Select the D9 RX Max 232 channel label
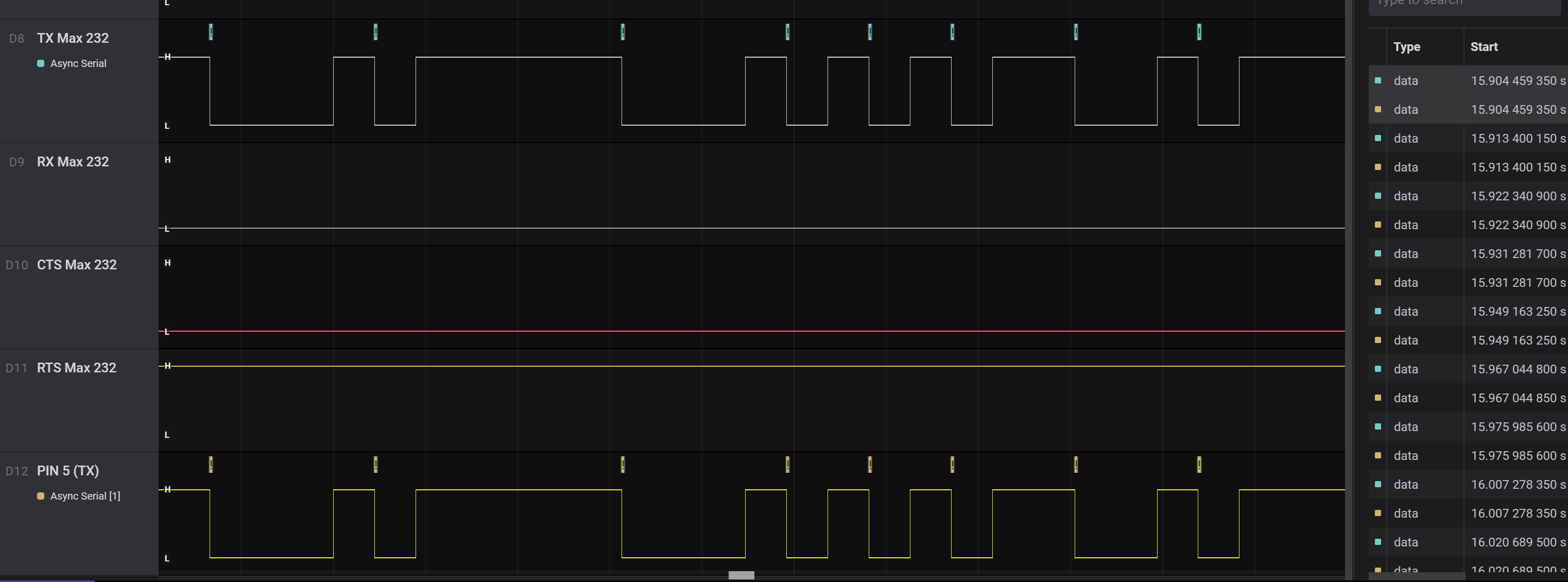Image resolution: width=1568 pixels, height=582 pixels. click(73, 162)
